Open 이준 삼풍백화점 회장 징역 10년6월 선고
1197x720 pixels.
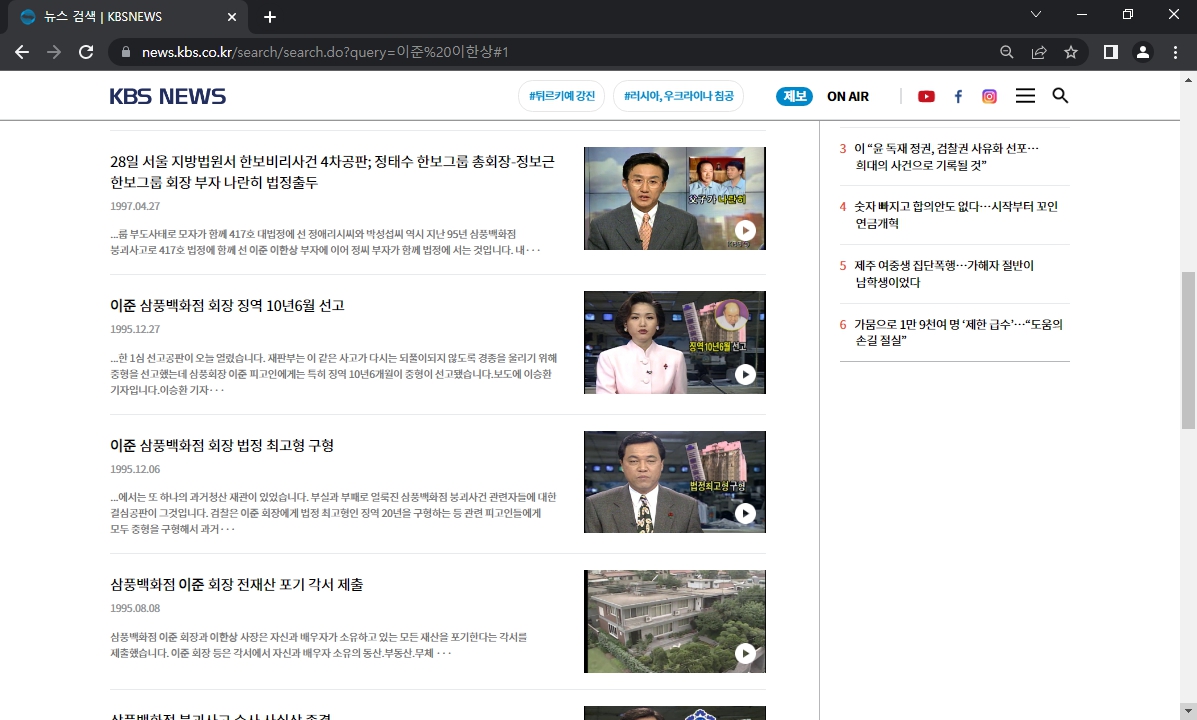[x=227, y=305]
